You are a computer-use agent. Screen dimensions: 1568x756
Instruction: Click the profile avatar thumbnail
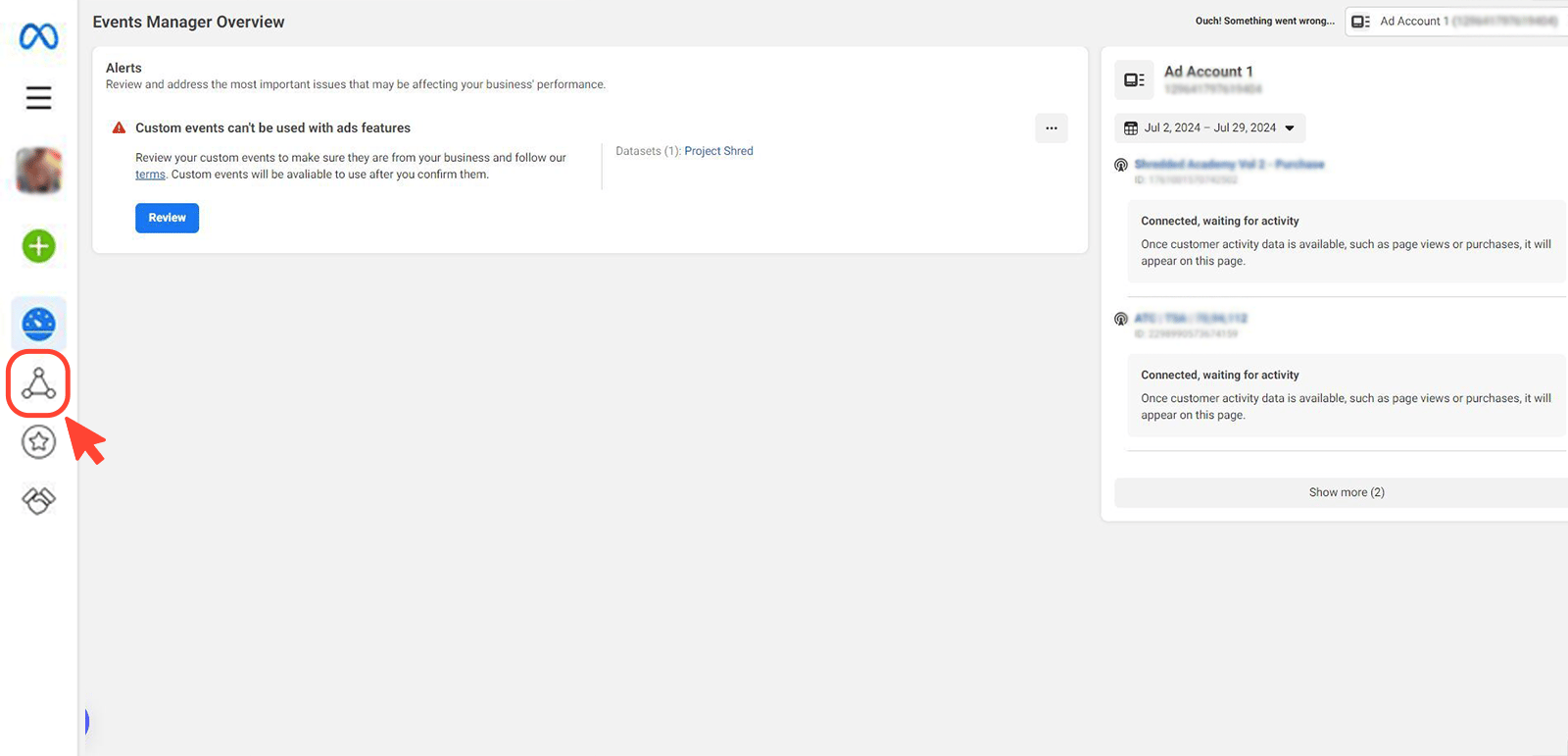tap(39, 171)
